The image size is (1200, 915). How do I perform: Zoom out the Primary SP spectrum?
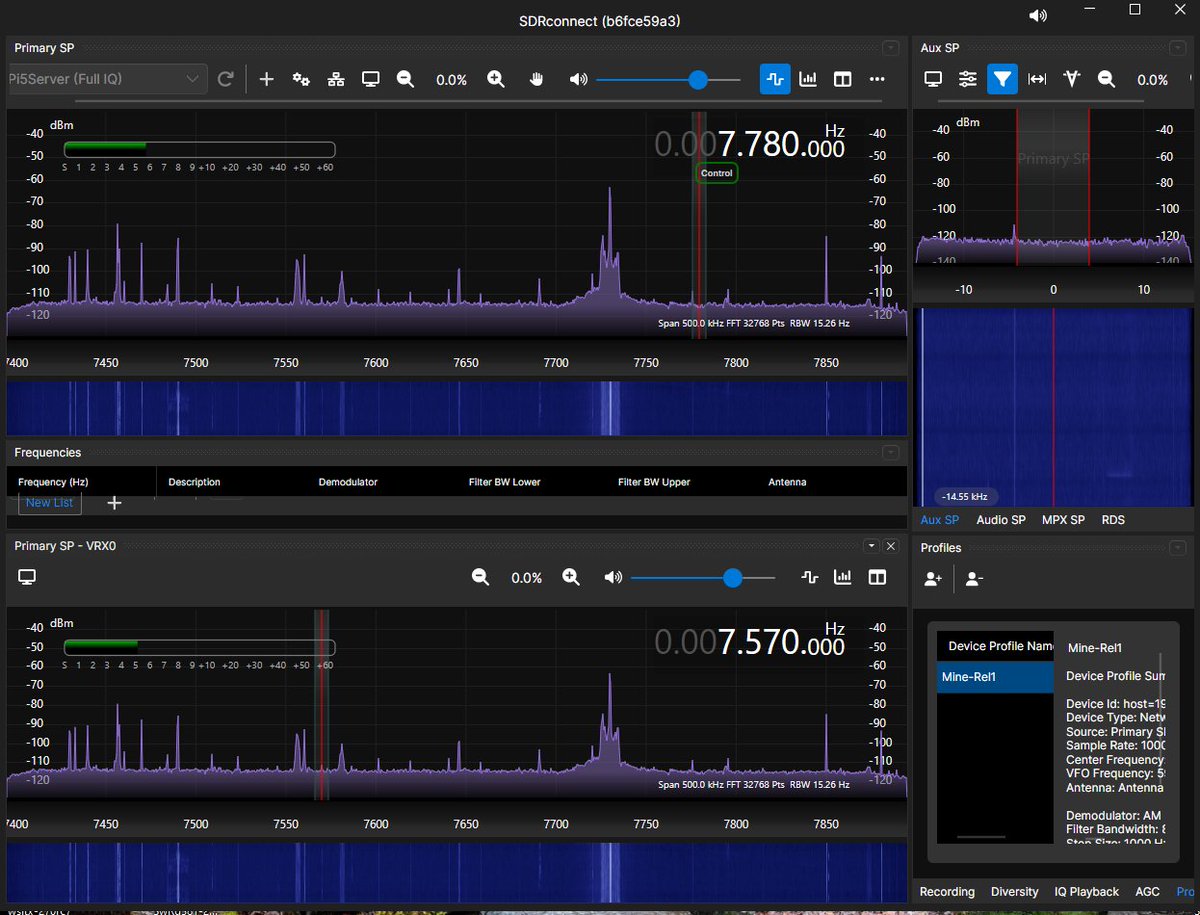[405, 79]
